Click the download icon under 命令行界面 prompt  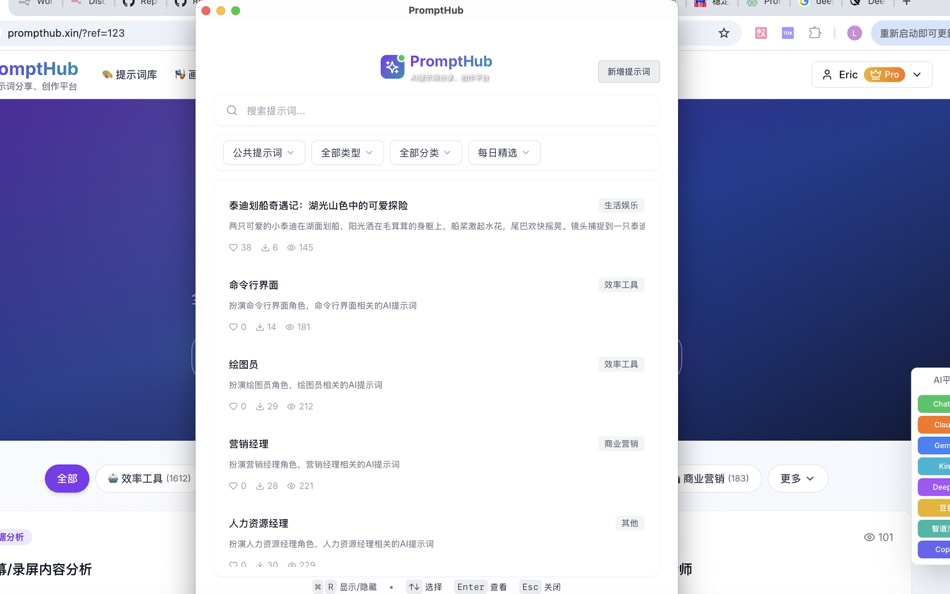pos(260,327)
